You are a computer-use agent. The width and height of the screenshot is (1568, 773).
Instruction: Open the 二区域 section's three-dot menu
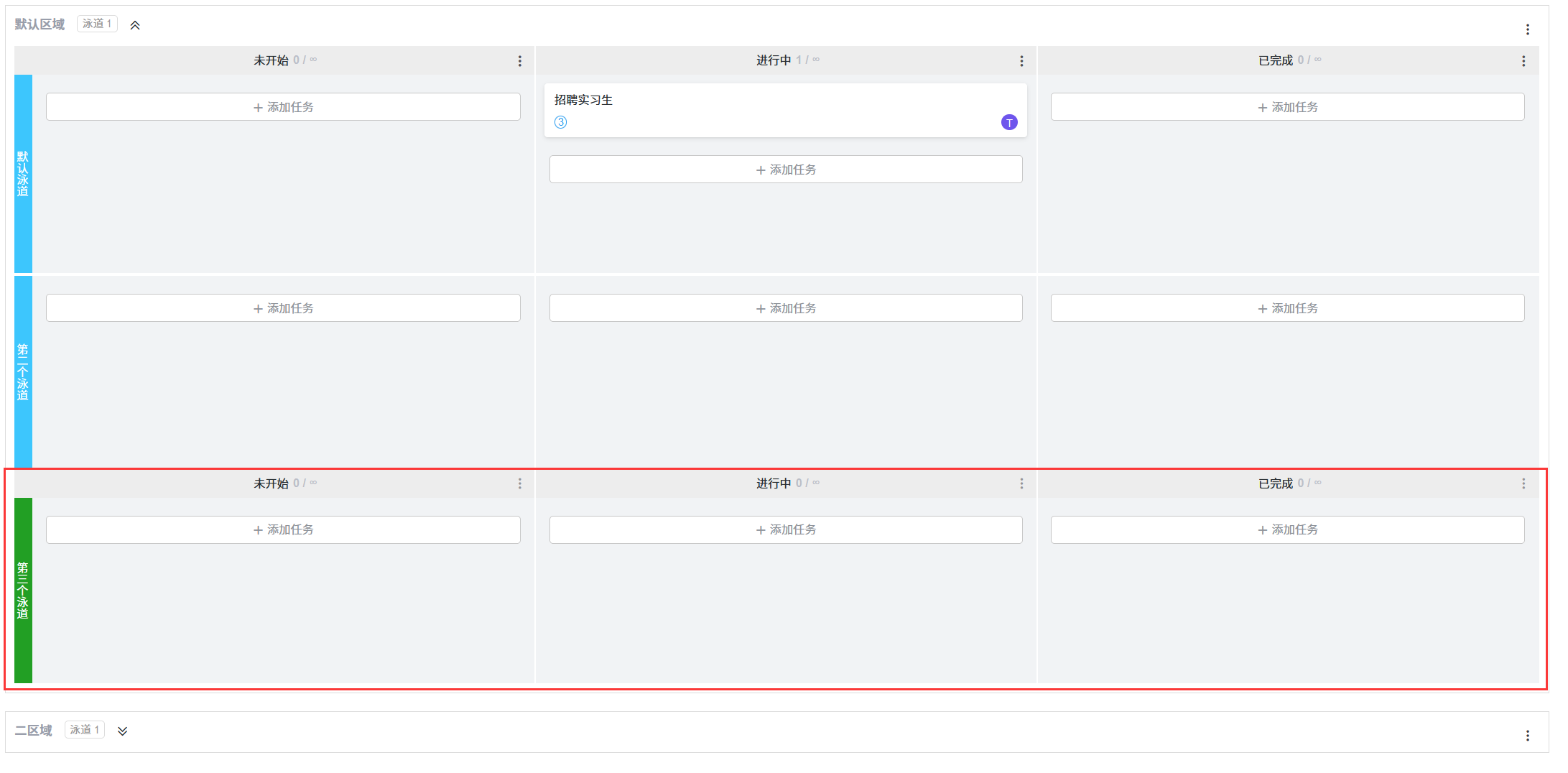[x=1527, y=736]
